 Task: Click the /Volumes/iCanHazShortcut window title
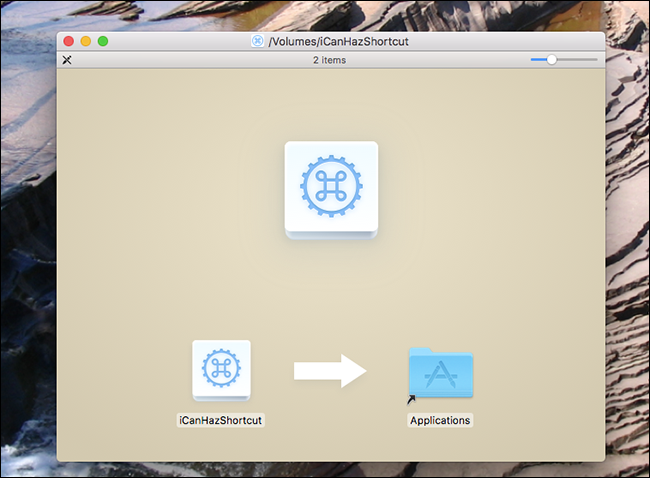[338, 41]
